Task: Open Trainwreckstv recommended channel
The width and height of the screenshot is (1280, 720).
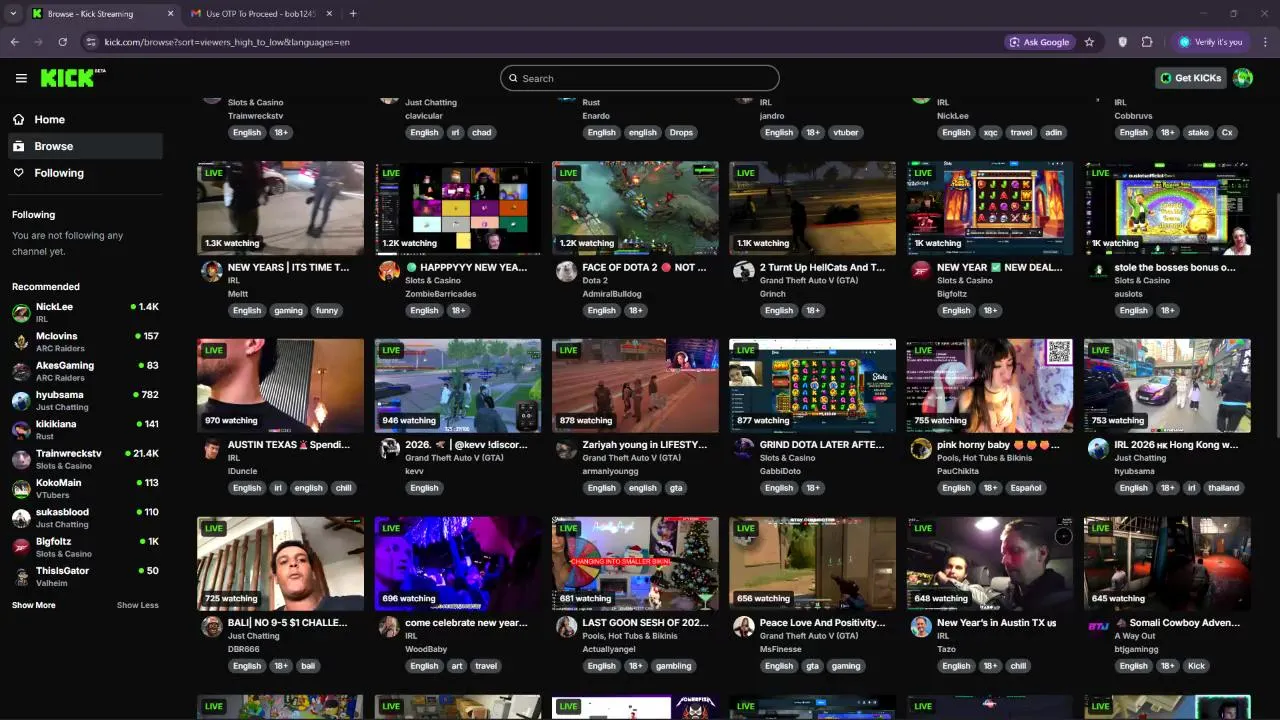Action: click(x=85, y=459)
